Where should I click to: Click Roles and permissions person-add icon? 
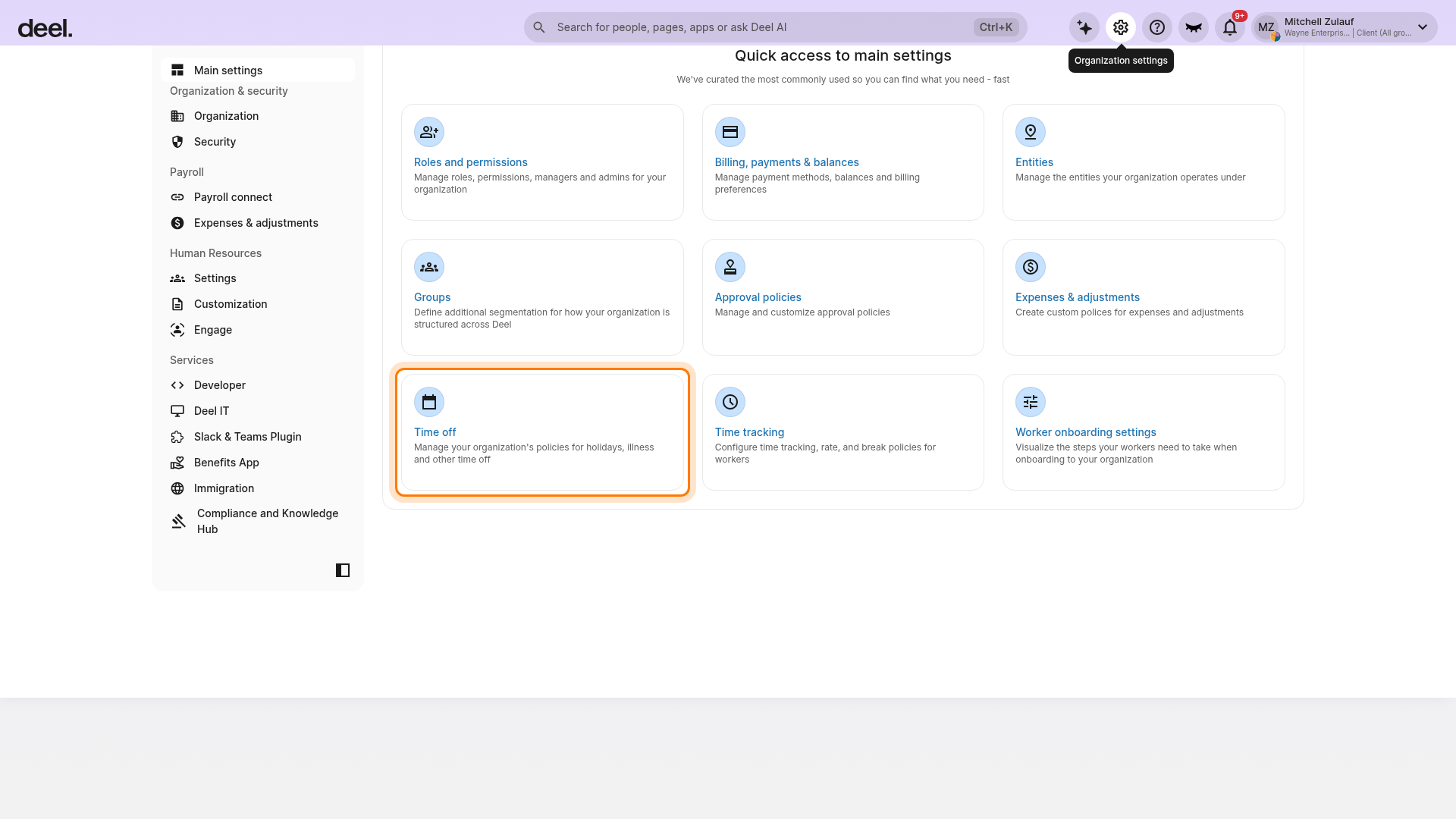(429, 132)
